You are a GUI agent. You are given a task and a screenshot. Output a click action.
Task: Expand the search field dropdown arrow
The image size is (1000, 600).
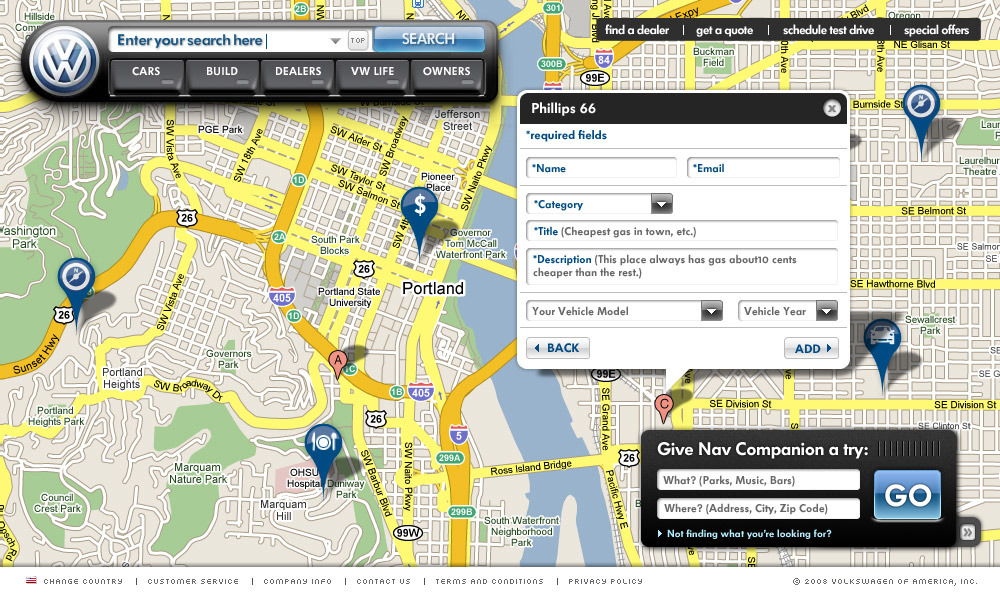tap(335, 41)
